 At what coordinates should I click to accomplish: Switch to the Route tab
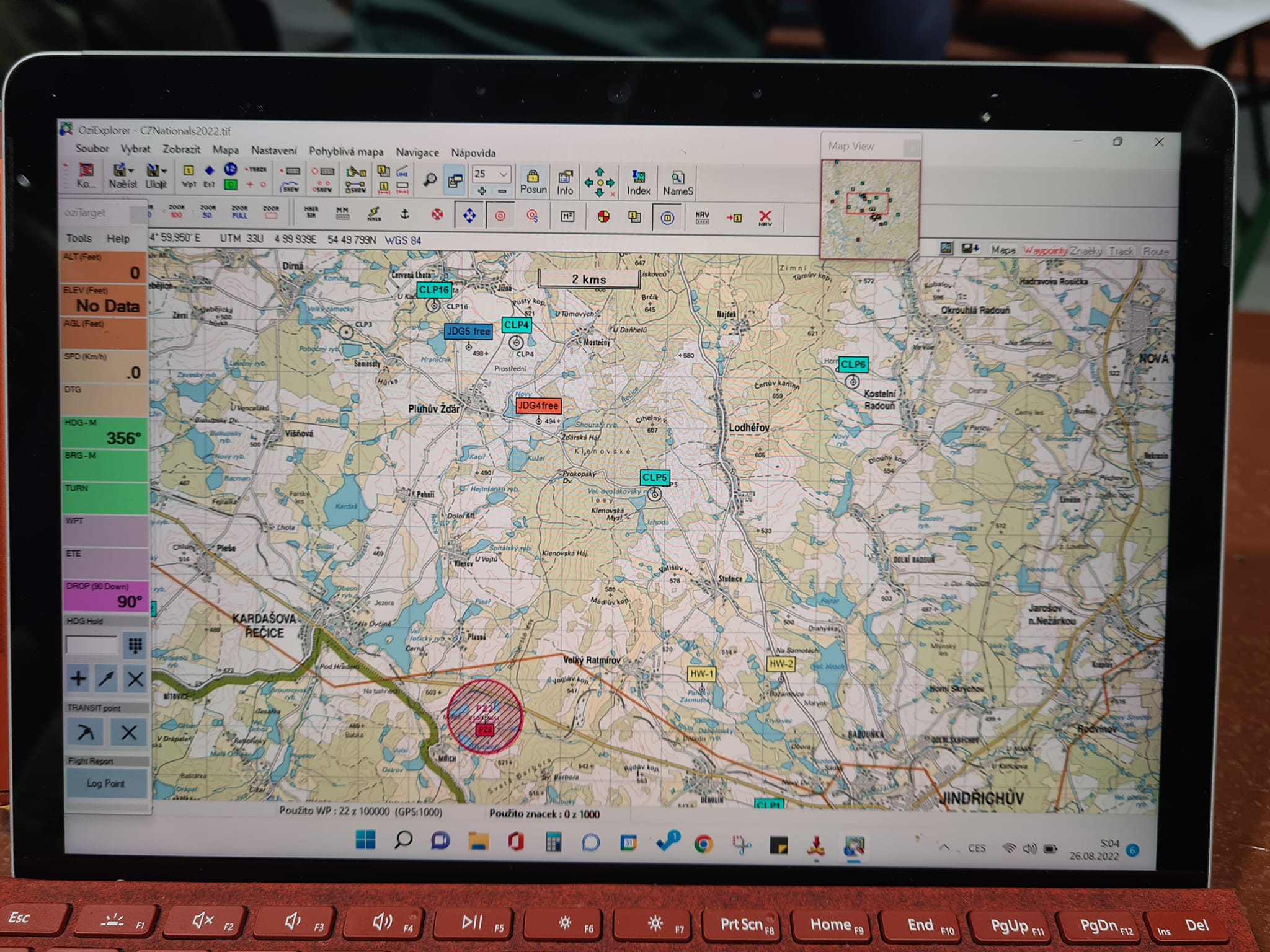point(1155,252)
